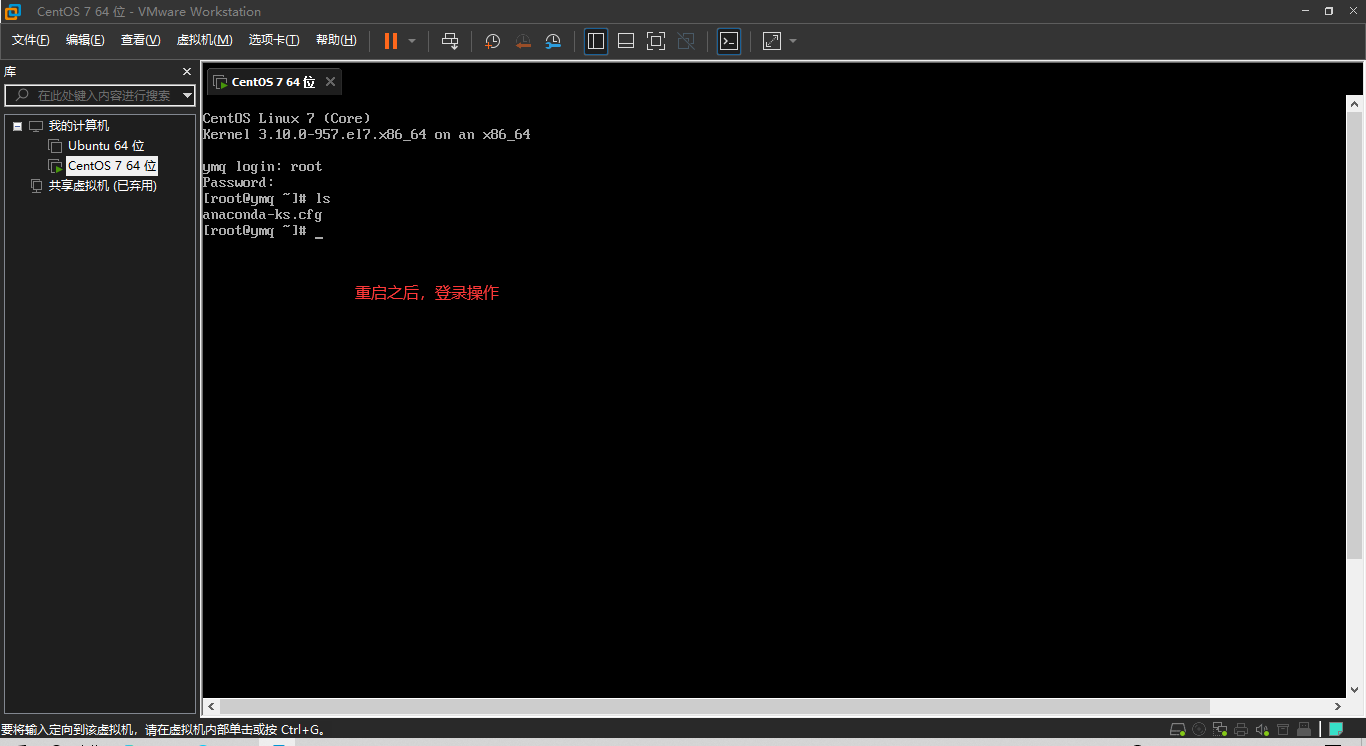Click the magnifier icon in library search

21,95
